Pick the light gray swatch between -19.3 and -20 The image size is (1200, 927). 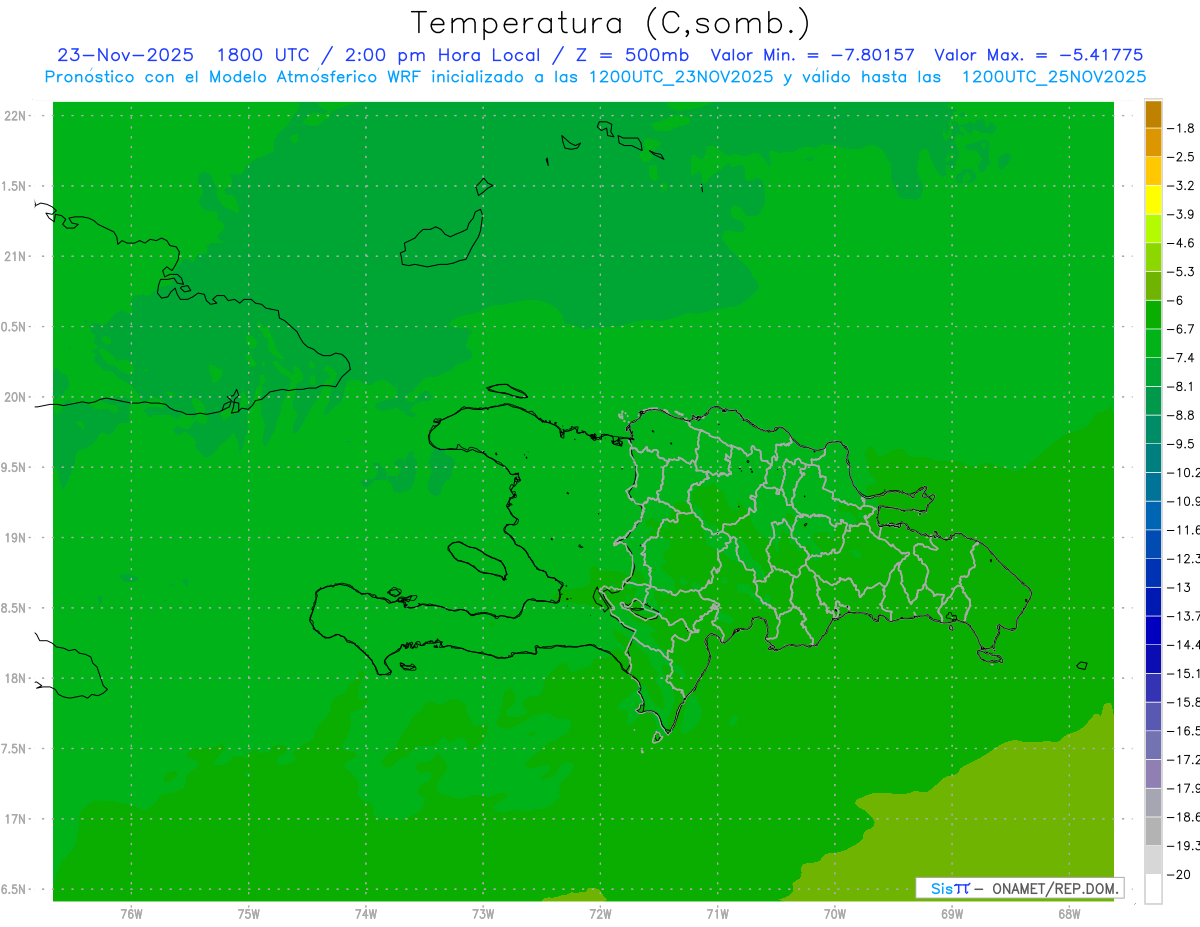click(1153, 860)
